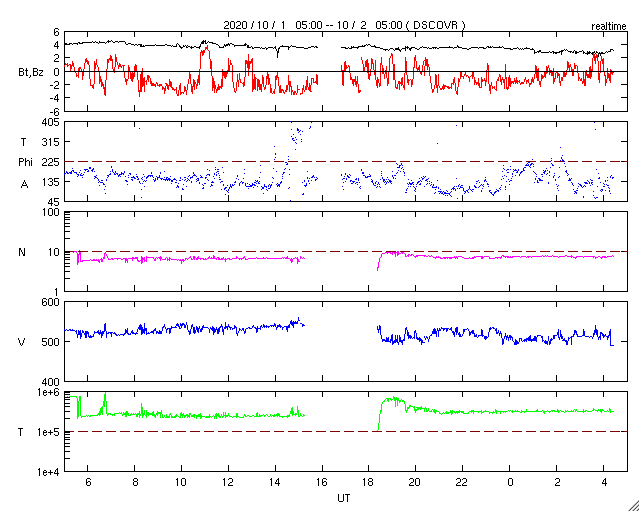
Task: Click the '1e+5' temperature tick label
Action: [48, 432]
